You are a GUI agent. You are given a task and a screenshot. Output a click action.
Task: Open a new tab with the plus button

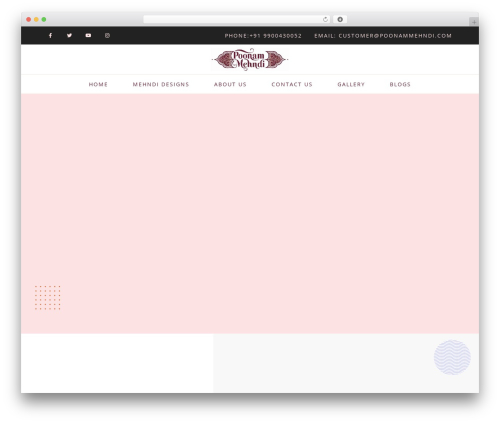[x=474, y=22]
